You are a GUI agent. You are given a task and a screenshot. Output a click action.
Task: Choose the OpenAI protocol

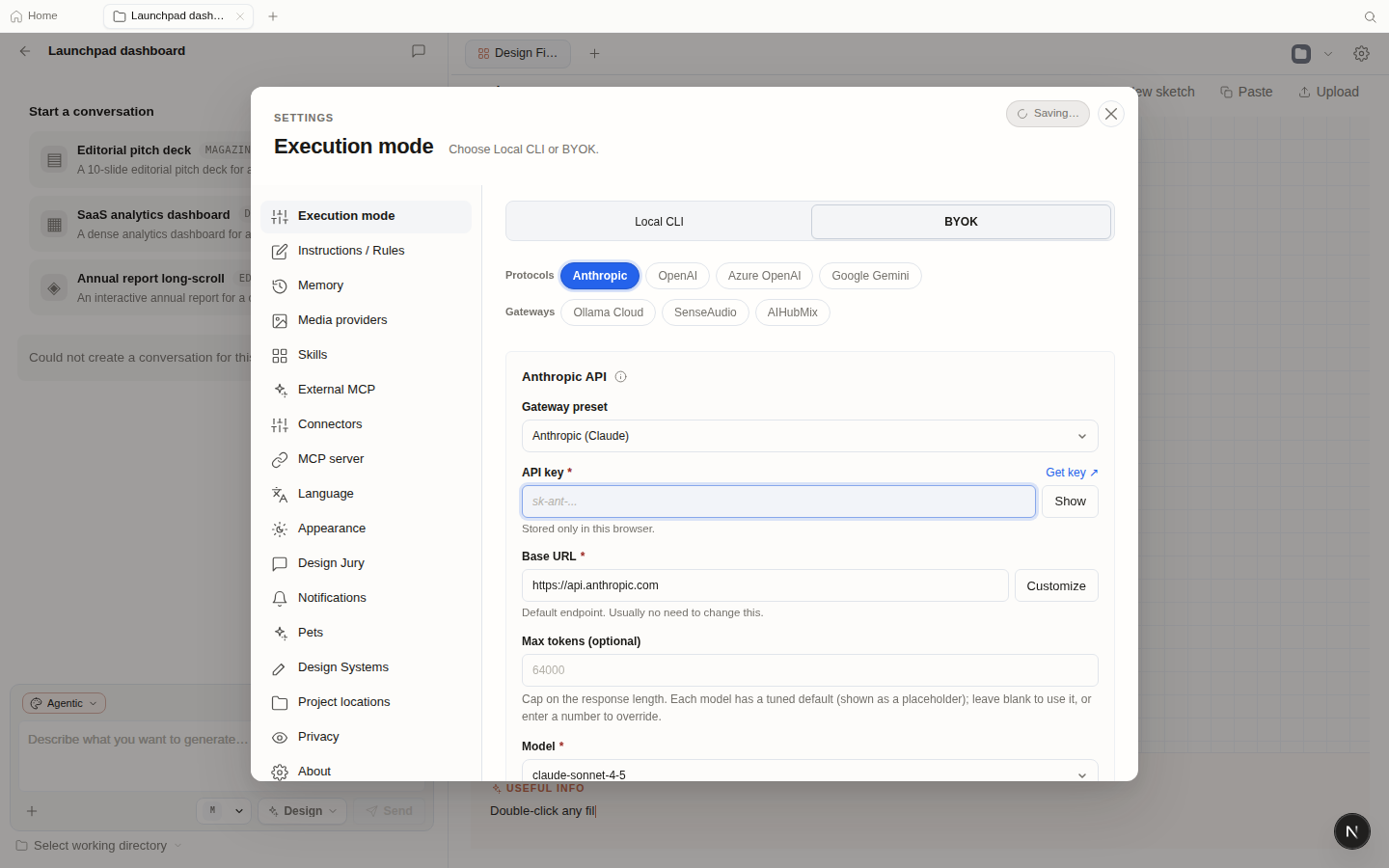tap(677, 276)
